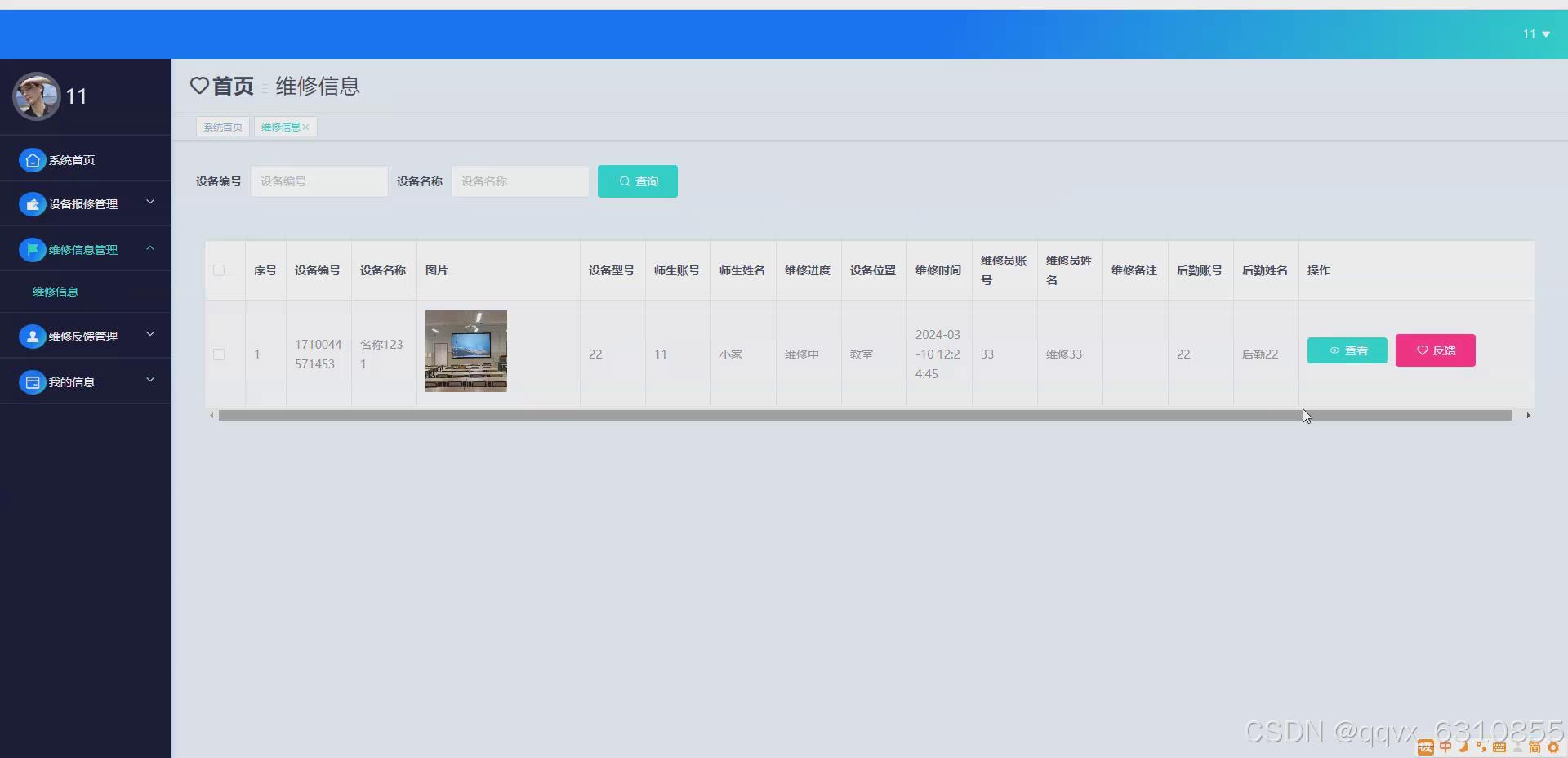Viewport: 1568px width, 758px height.
Task: Click the 查询 search button
Action: tap(638, 181)
